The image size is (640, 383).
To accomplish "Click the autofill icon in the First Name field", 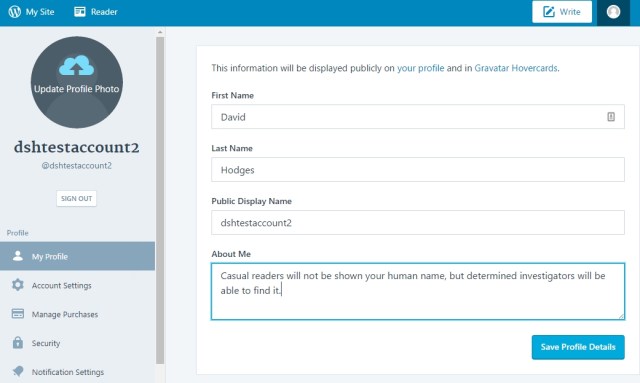I will 611,117.
